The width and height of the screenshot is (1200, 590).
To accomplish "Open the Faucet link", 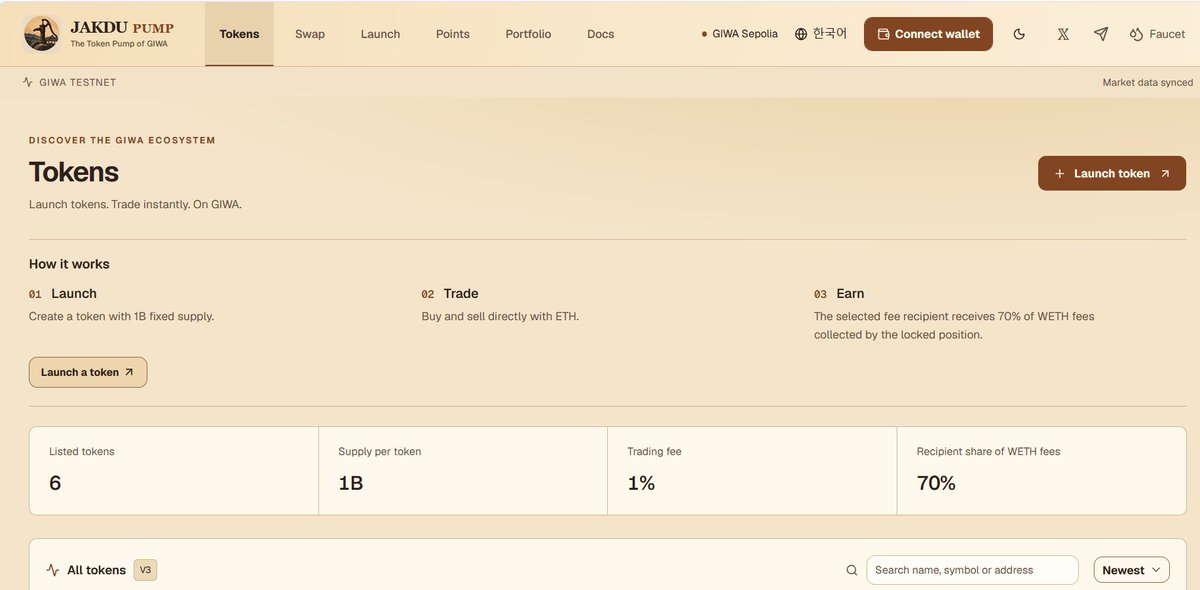I will 1157,34.
